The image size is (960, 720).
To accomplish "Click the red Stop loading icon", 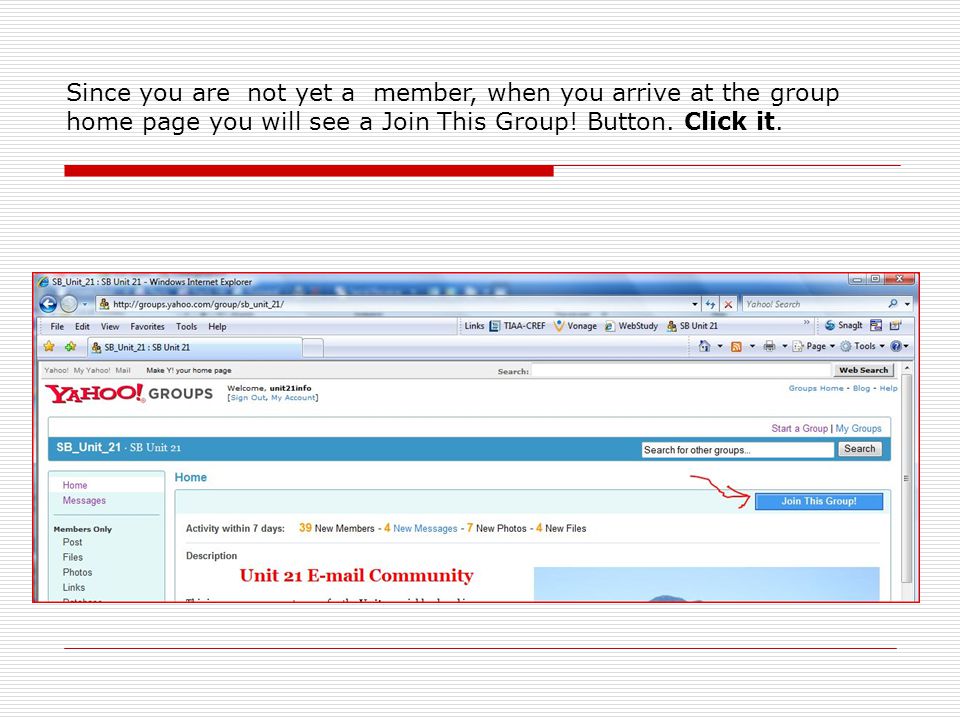I will tap(728, 304).
